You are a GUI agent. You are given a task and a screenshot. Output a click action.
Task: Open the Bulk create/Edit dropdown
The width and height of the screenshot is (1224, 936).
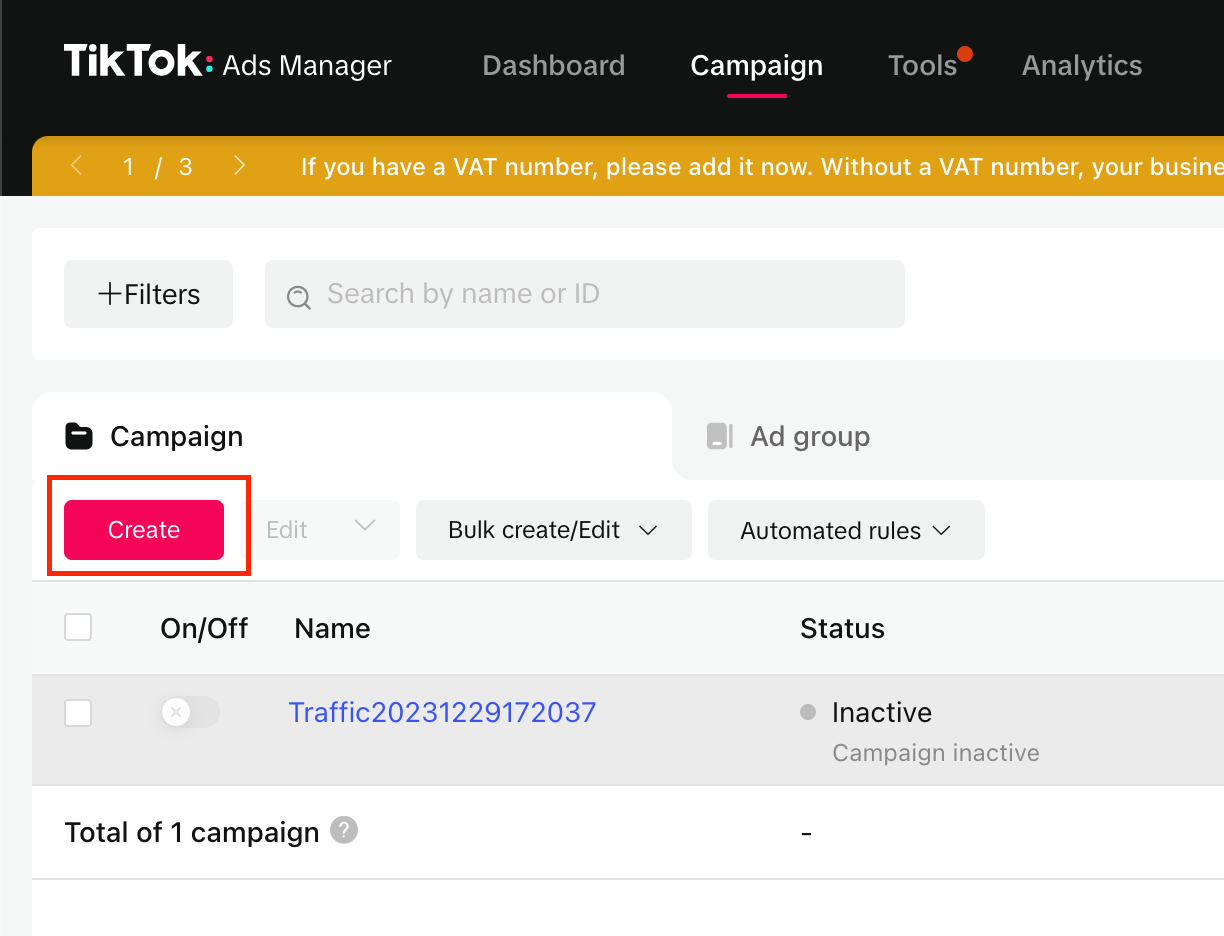553,530
